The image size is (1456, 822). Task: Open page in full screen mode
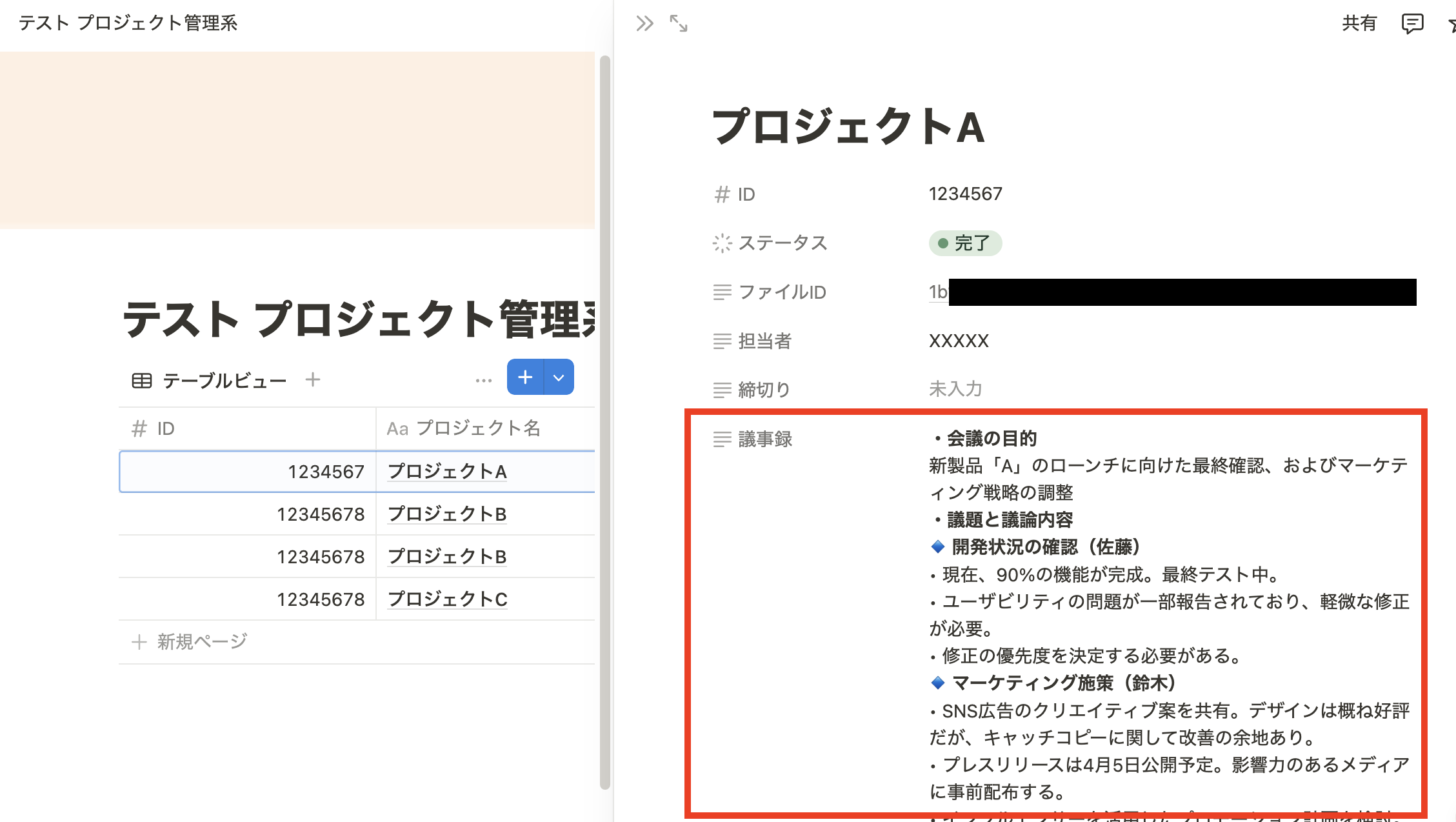click(678, 24)
